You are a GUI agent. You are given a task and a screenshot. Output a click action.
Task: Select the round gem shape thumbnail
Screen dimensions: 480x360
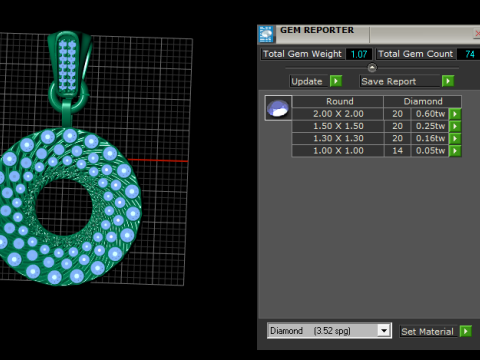pyautogui.click(x=278, y=108)
